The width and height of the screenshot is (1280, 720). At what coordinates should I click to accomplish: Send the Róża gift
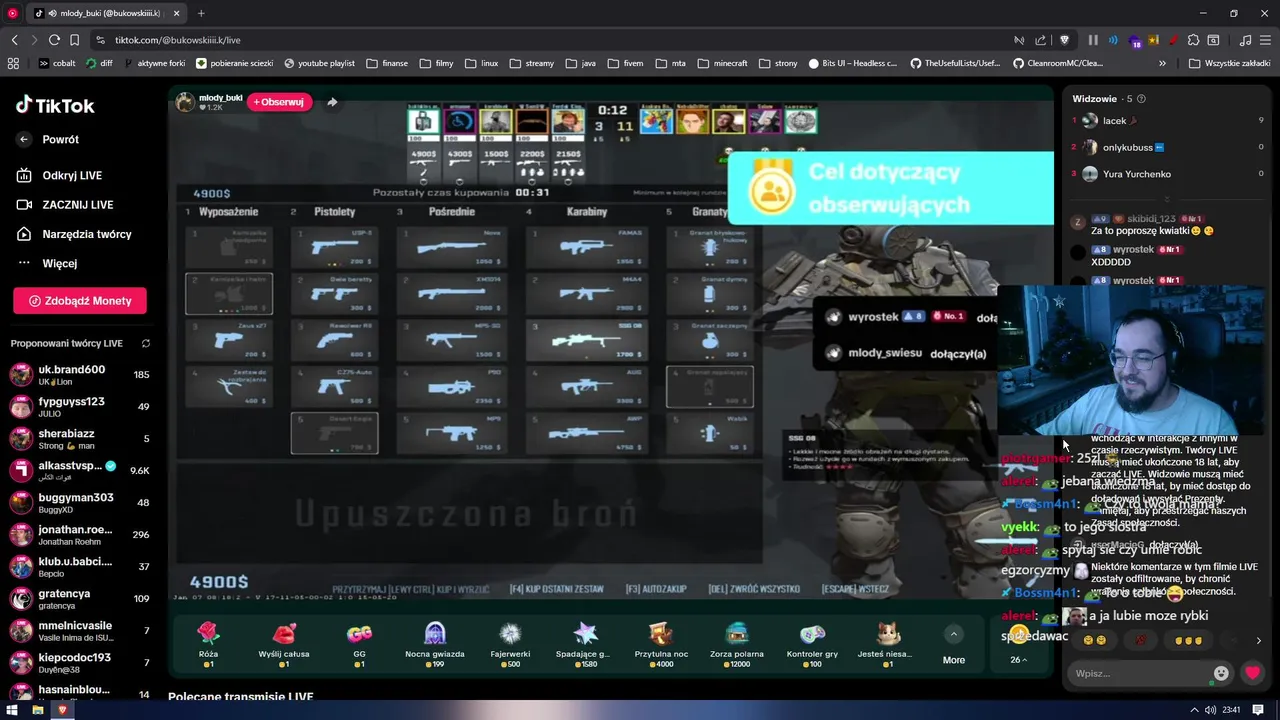[208, 643]
